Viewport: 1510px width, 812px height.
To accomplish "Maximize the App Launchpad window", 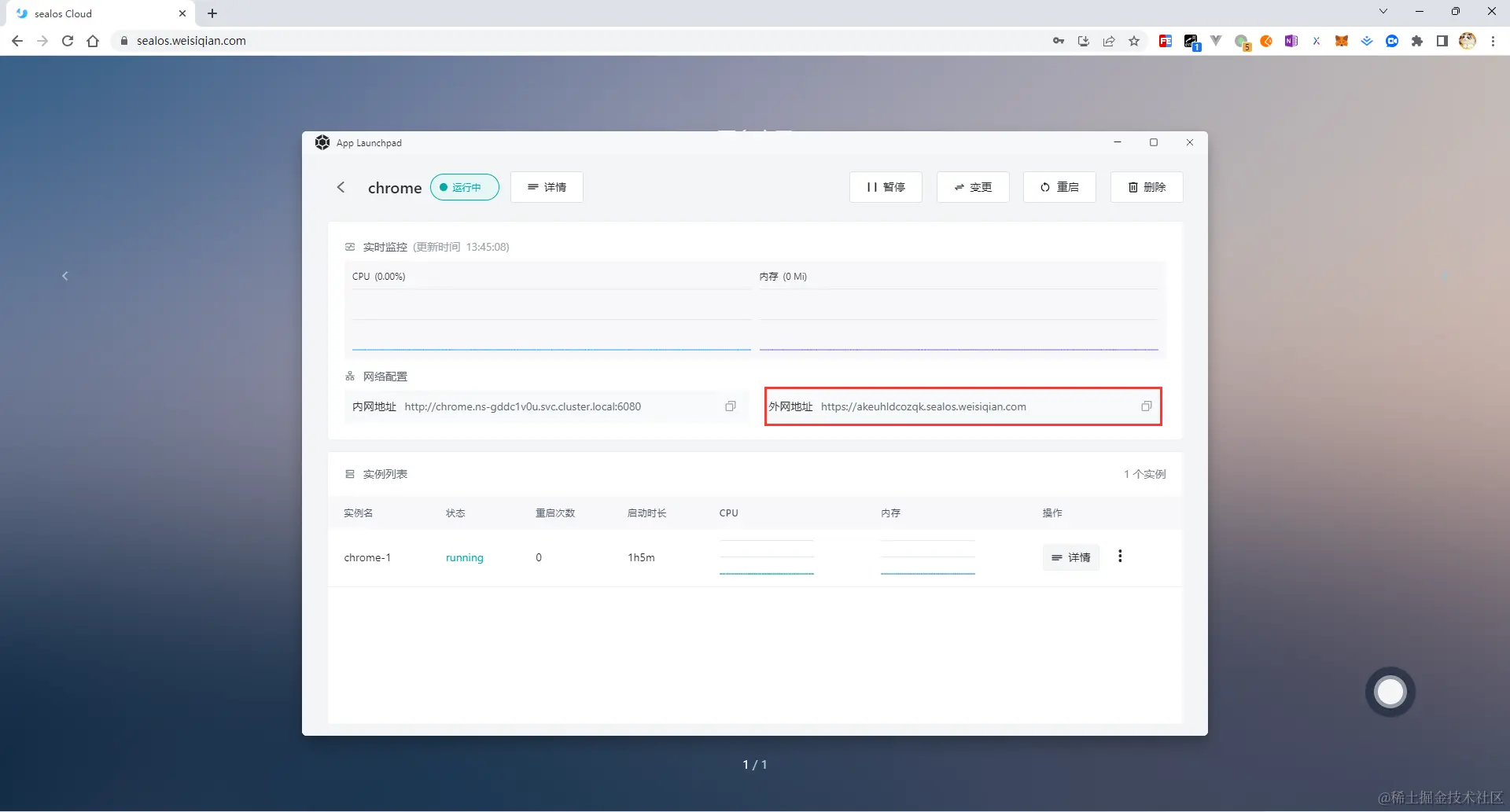I will [1154, 142].
